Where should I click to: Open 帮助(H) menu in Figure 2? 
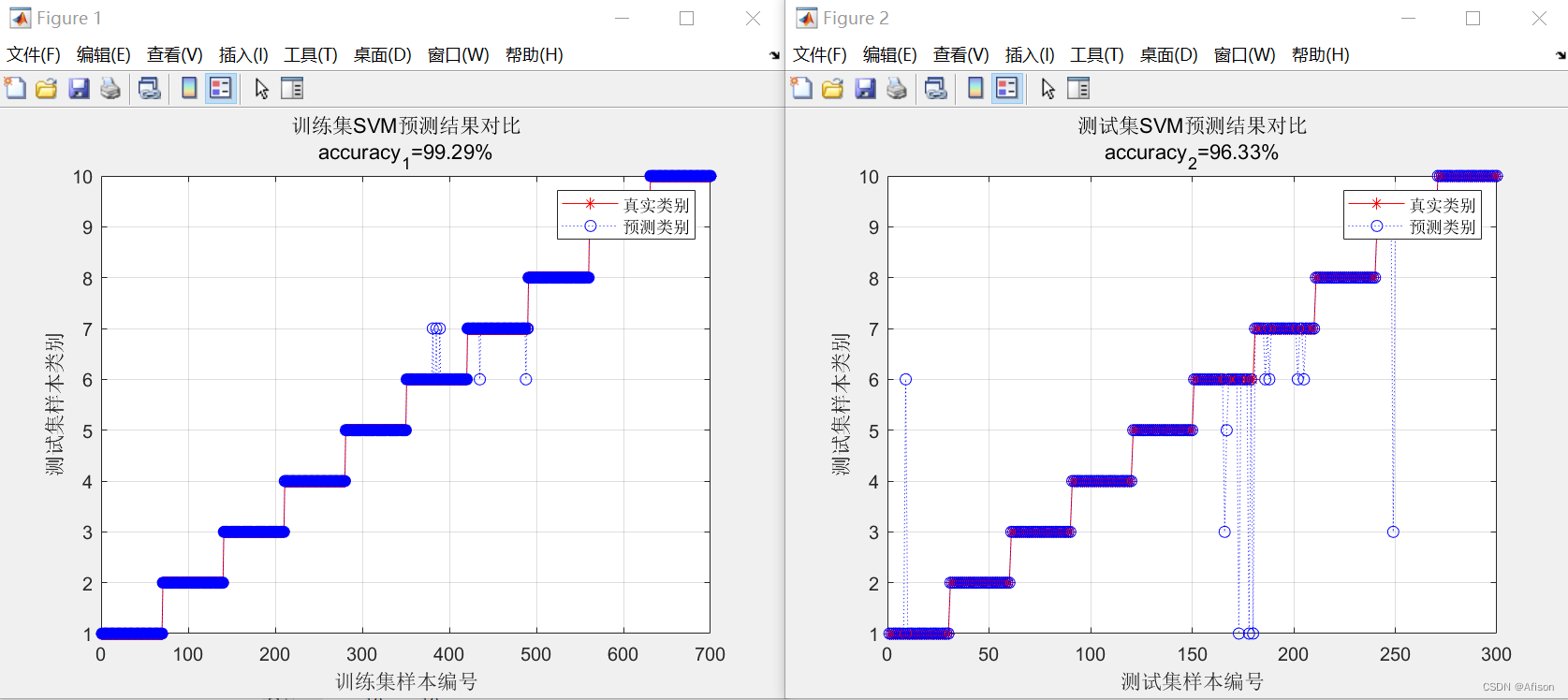[1321, 54]
